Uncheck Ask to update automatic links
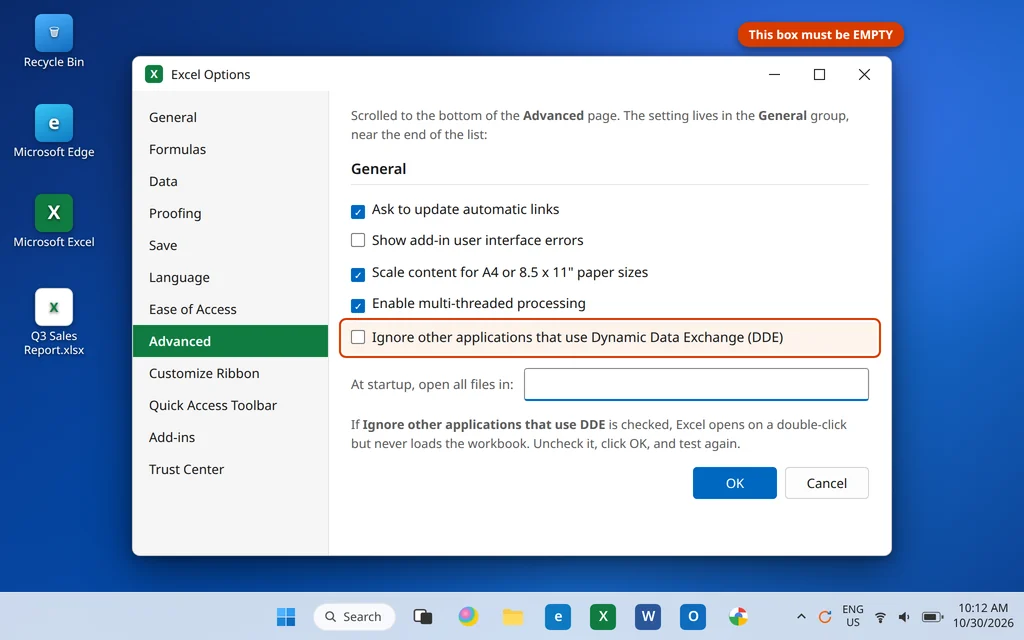1024x640 pixels. point(358,212)
